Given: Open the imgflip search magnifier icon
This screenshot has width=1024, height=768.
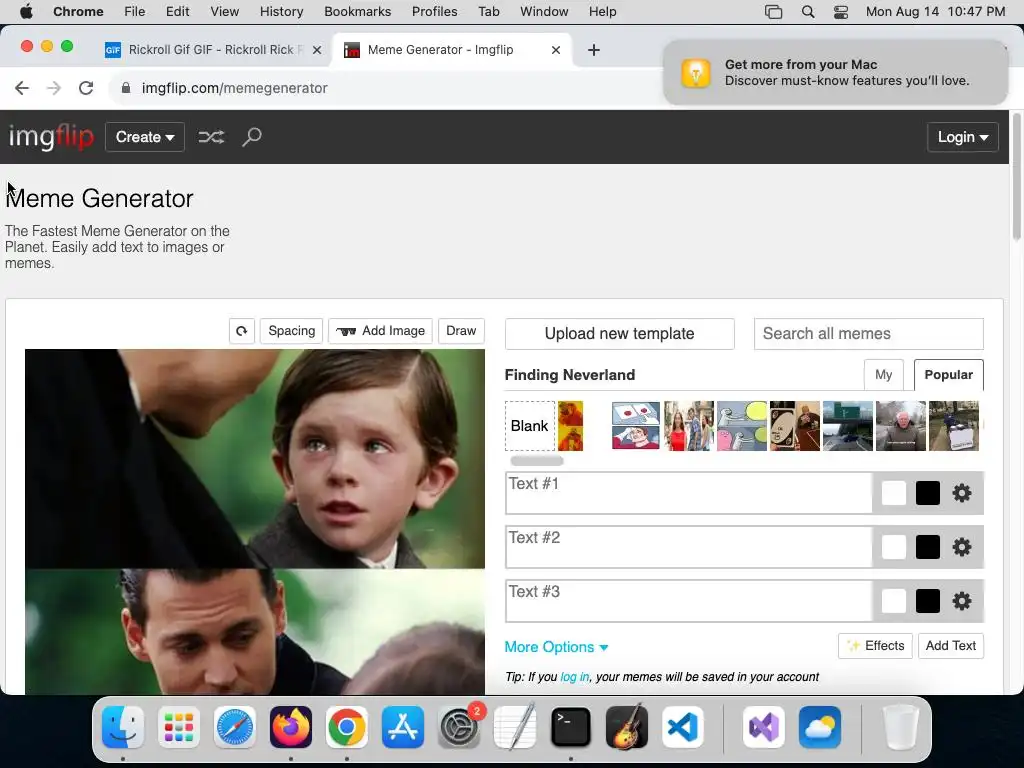Looking at the screenshot, I should tap(252, 137).
